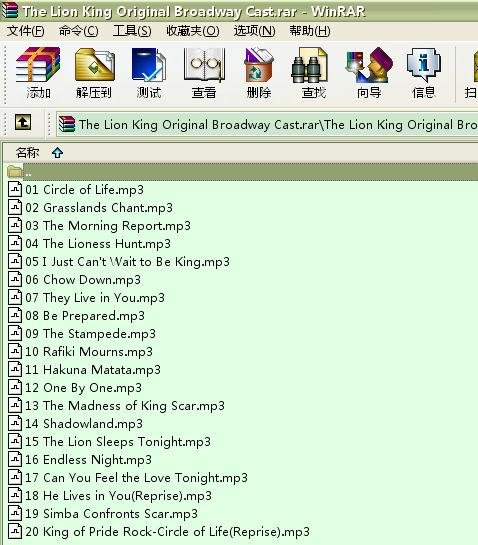Run the Test (测试) archive tool
This screenshot has width=478, height=545.
[149, 73]
